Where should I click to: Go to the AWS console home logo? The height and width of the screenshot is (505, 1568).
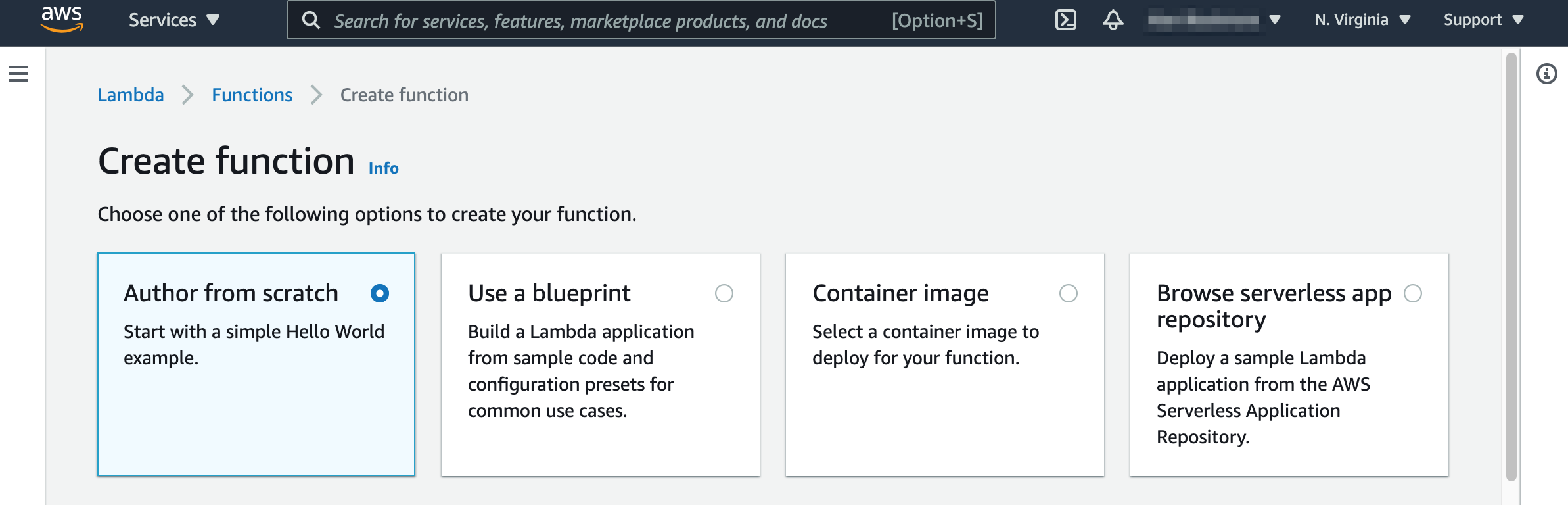62,20
